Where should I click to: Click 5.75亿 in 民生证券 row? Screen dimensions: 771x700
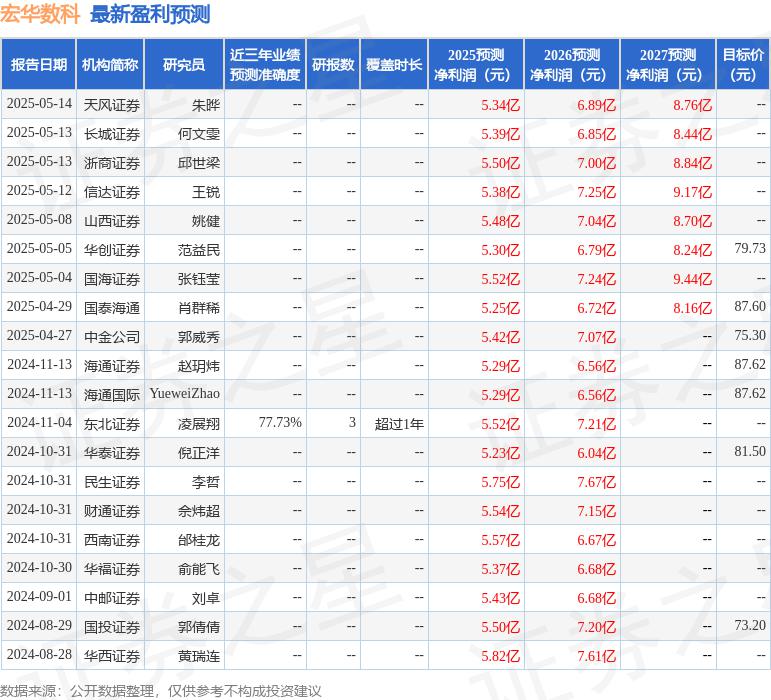pyautogui.click(x=501, y=482)
